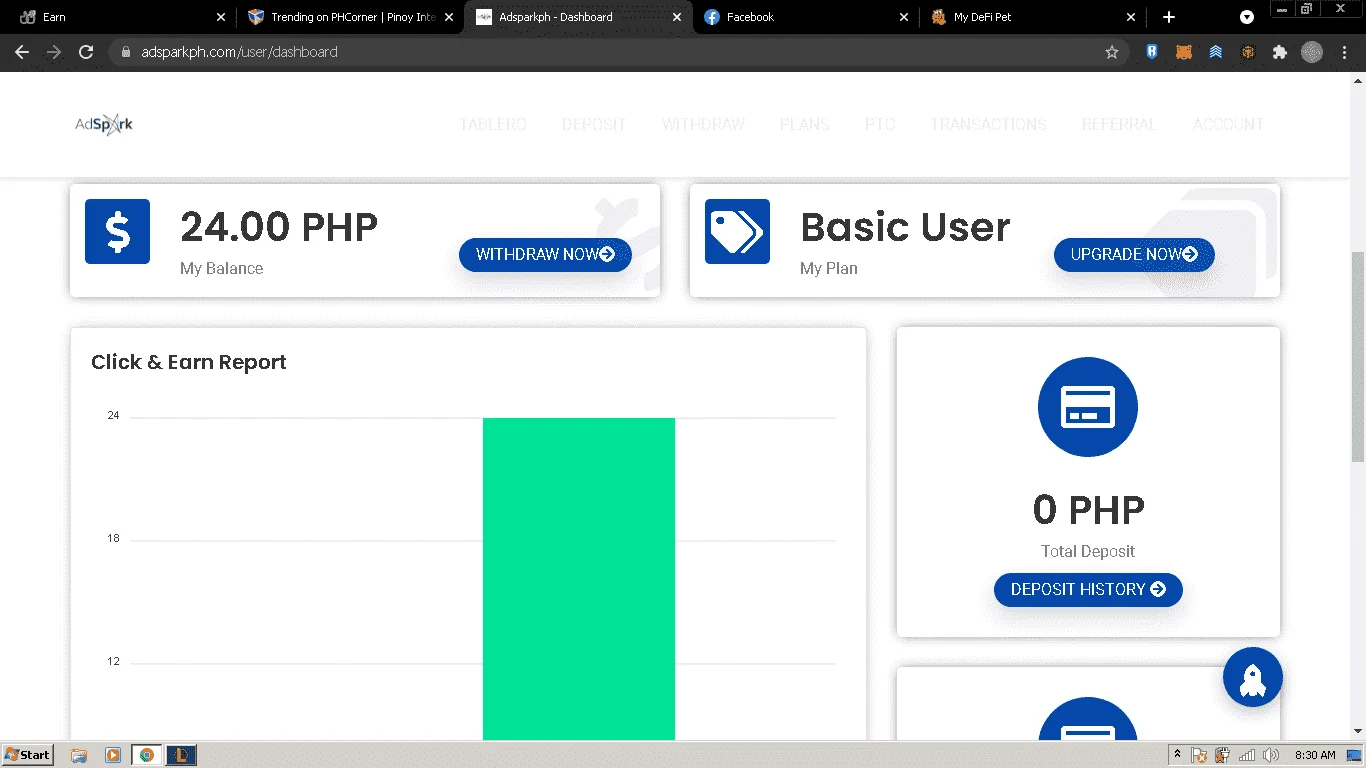Click the page vertical scrollbar
The width and height of the screenshot is (1366, 768).
click(x=1358, y=355)
